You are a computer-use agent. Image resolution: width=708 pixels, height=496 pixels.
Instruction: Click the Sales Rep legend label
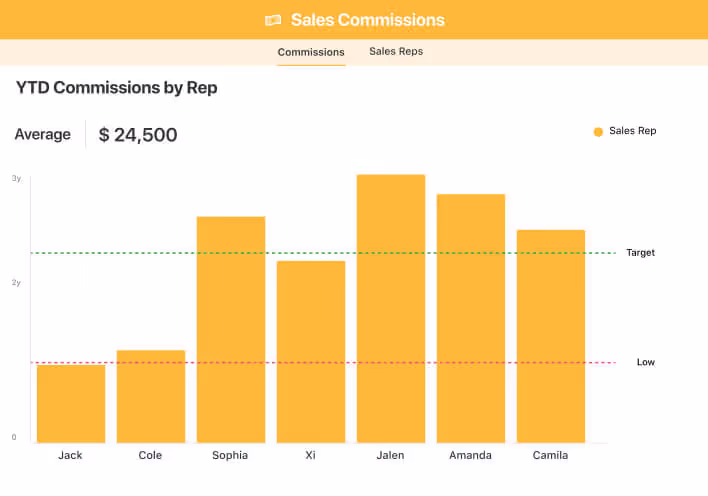(x=632, y=131)
